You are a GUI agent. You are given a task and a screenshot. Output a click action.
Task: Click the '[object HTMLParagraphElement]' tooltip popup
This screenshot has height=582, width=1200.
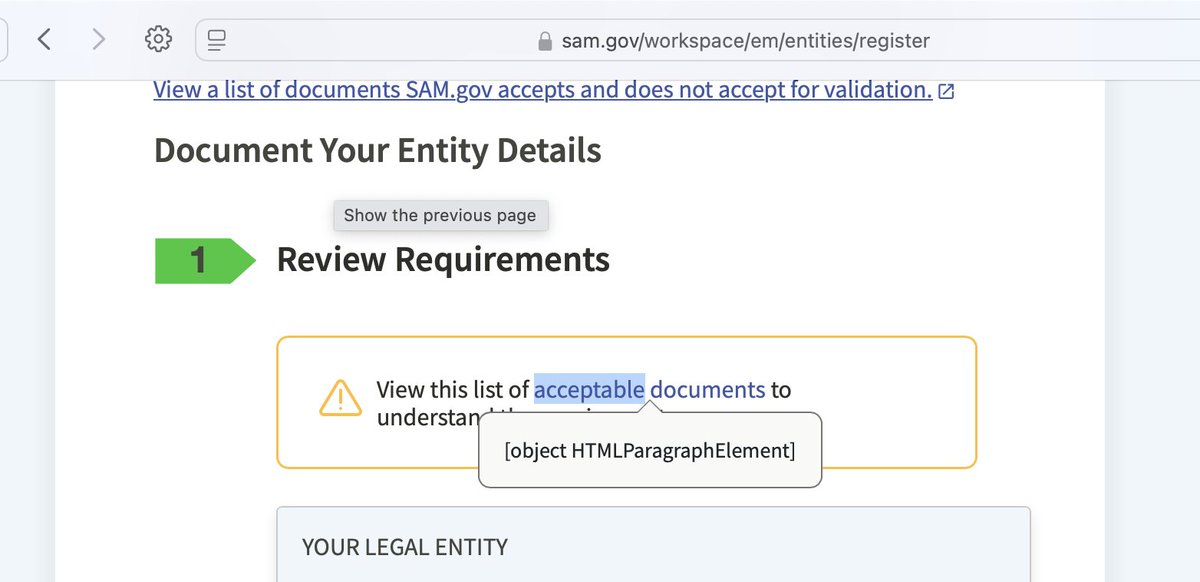(650, 450)
